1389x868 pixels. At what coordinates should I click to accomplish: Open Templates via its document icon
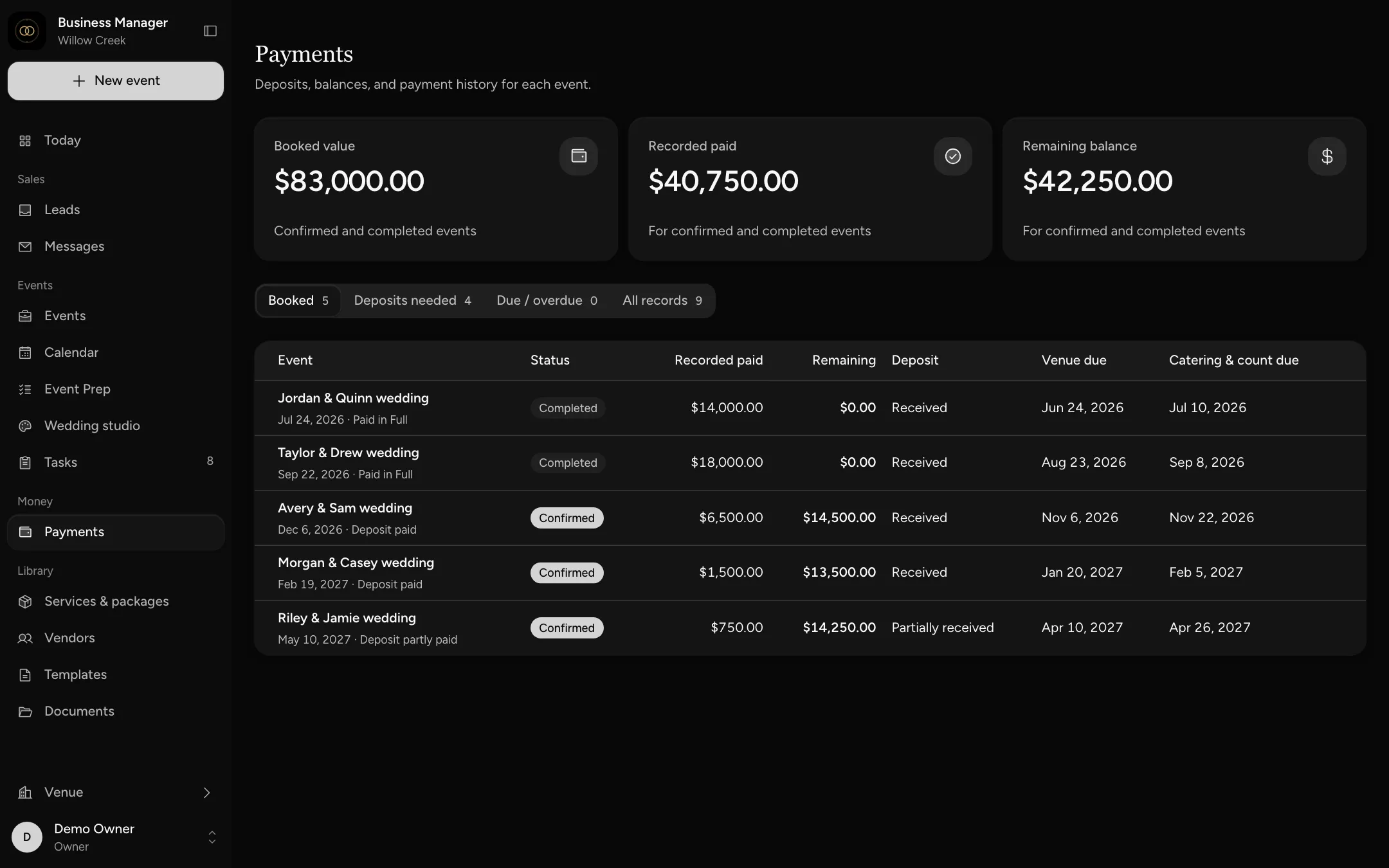(25, 675)
